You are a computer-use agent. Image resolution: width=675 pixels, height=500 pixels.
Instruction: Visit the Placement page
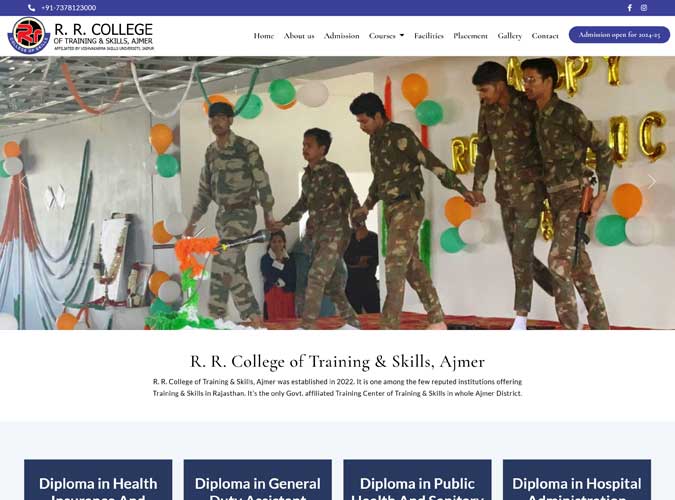click(x=470, y=36)
